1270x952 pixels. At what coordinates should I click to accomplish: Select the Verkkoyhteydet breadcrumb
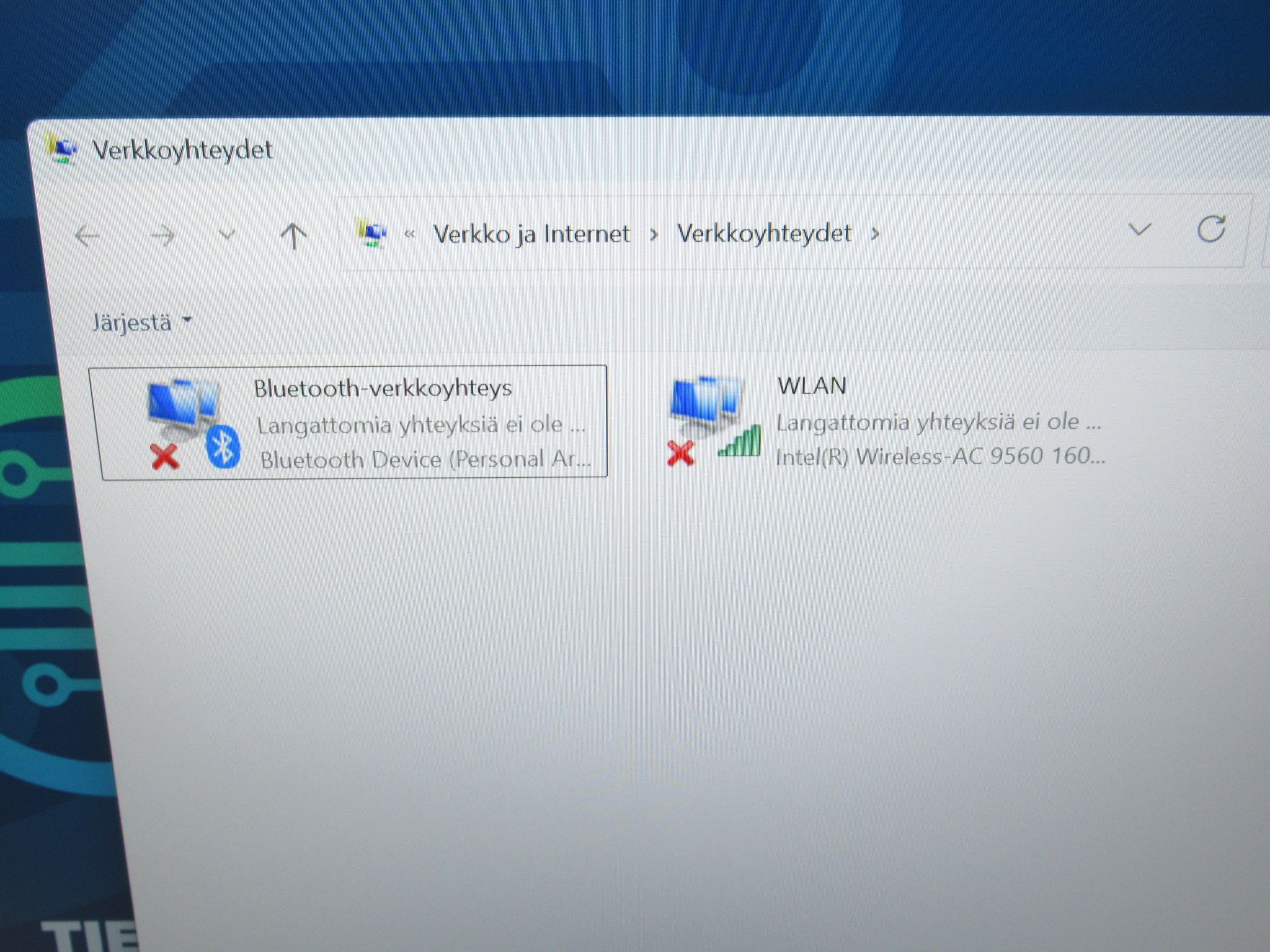coord(764,234)
